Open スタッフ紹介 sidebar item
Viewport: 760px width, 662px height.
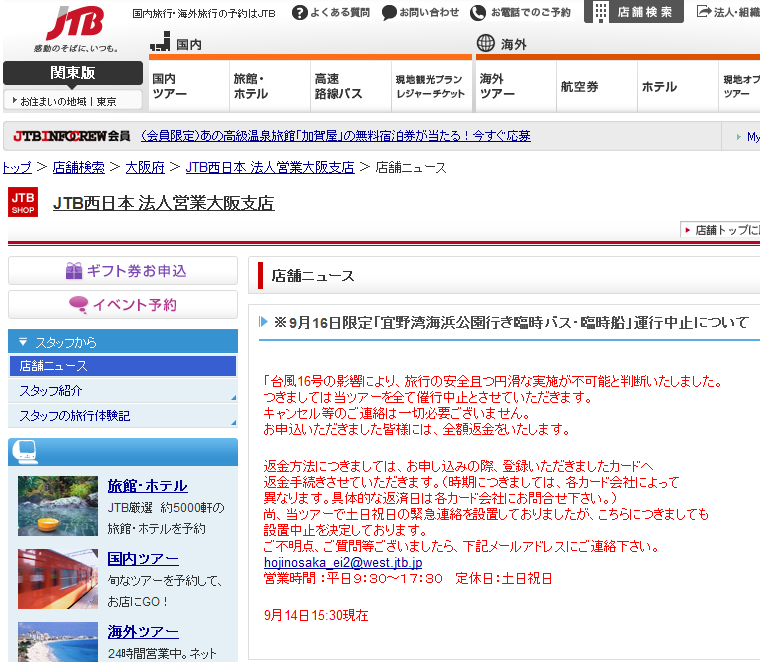click(123, 391)
